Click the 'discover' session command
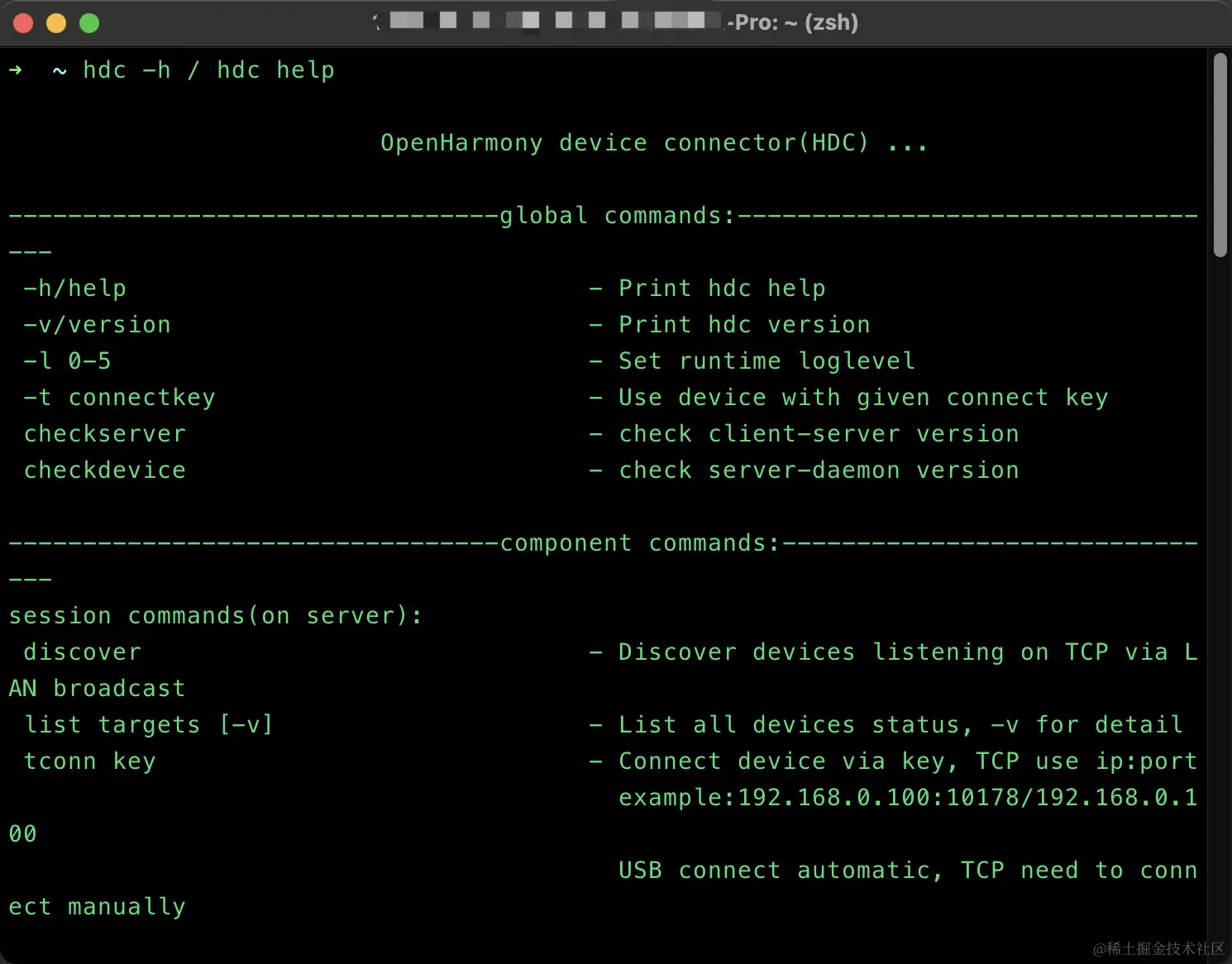 tap(83, 652)
